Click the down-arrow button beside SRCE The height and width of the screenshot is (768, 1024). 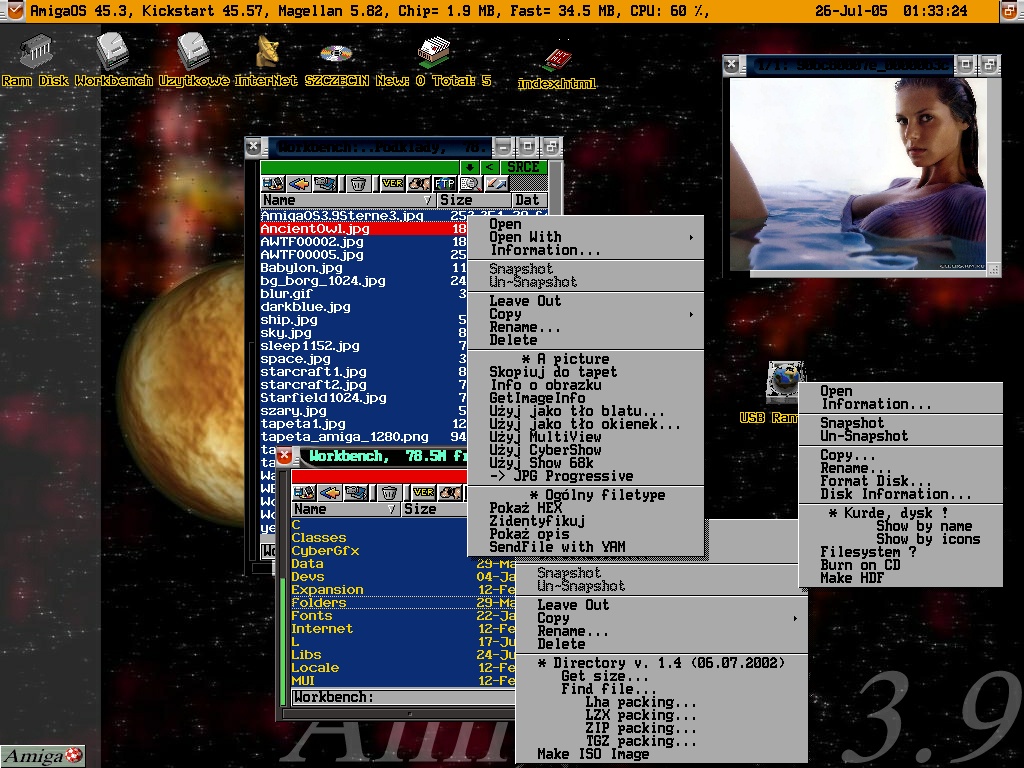[x=470, y=167]
